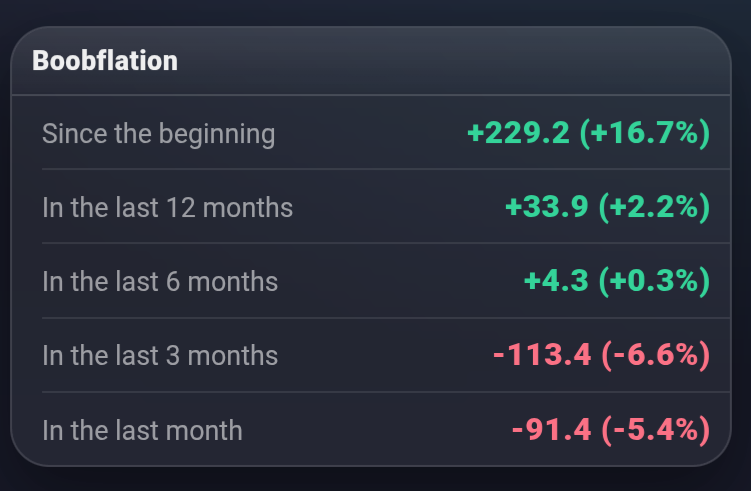The width and height of the screenshot is (751, 491).
Task: Click the Boobflation panel title
Action: pos(104,61)
